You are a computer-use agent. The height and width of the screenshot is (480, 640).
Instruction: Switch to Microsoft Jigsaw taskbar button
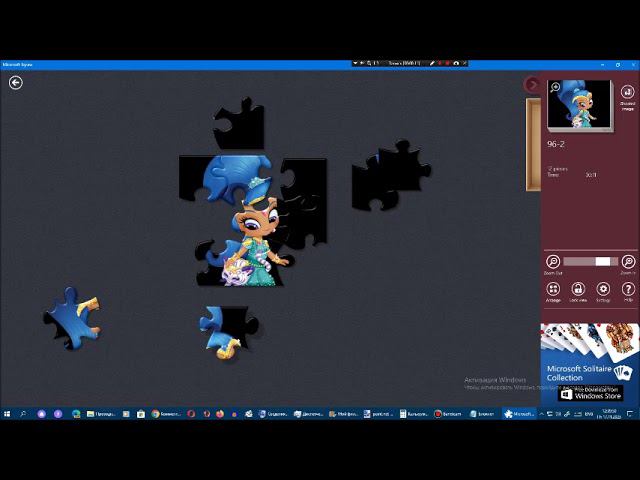(519, 414)
